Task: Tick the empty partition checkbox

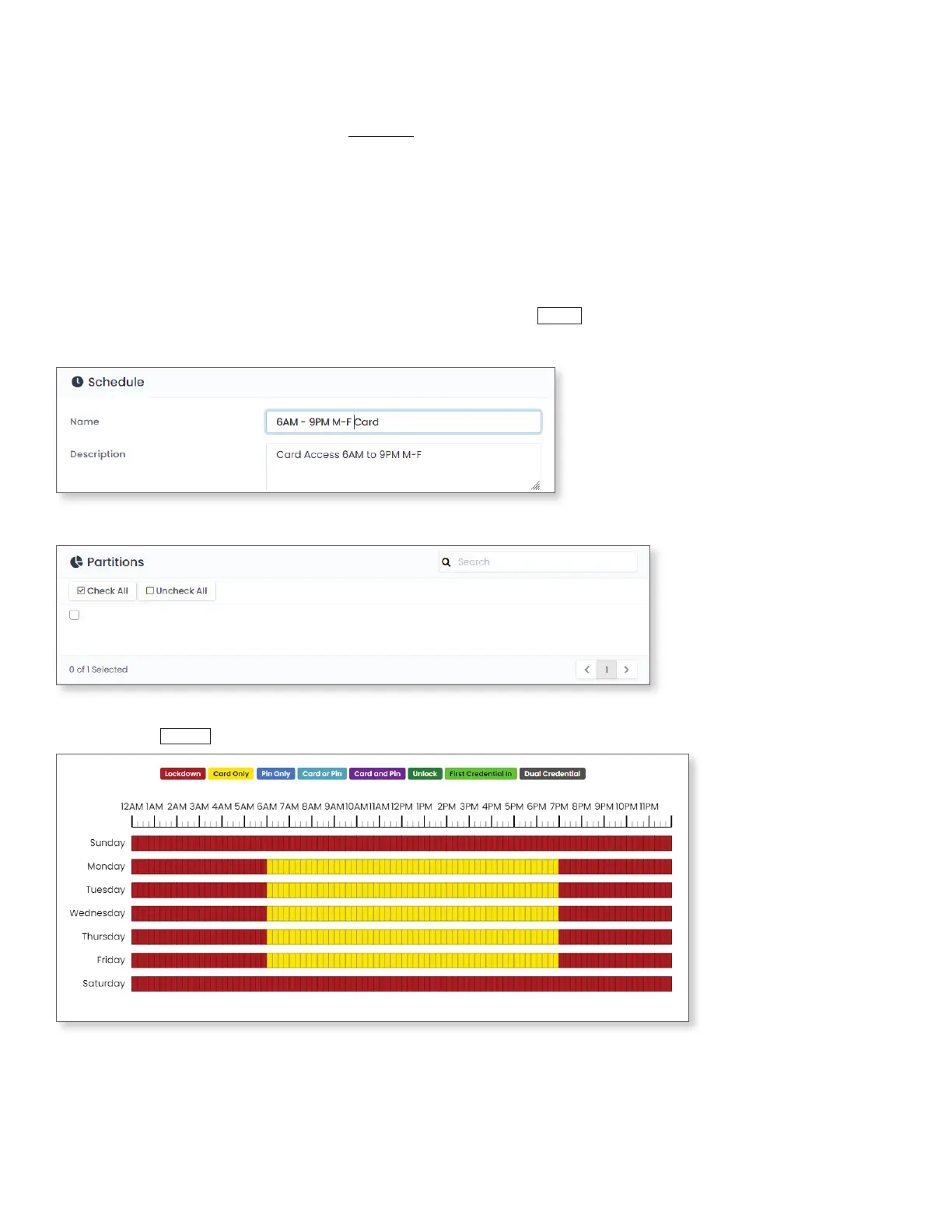Action: 75,614
